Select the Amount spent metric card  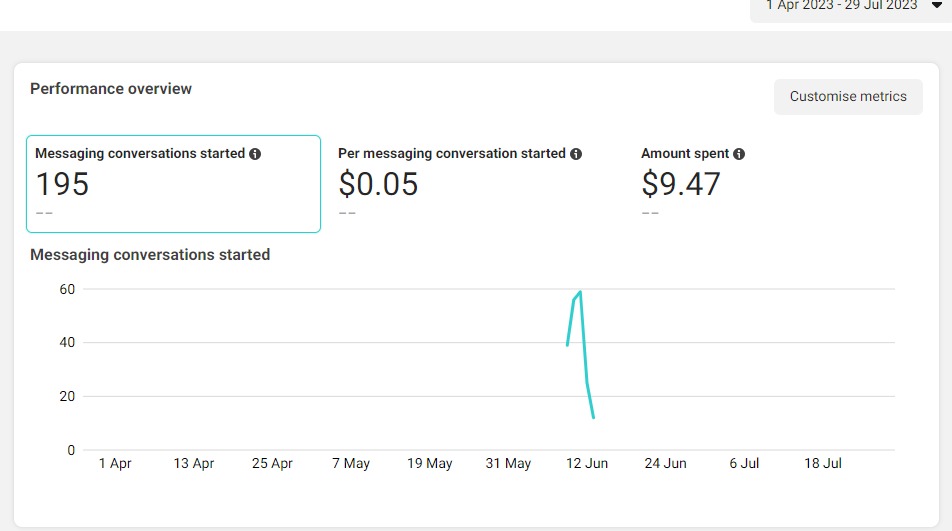780,184
